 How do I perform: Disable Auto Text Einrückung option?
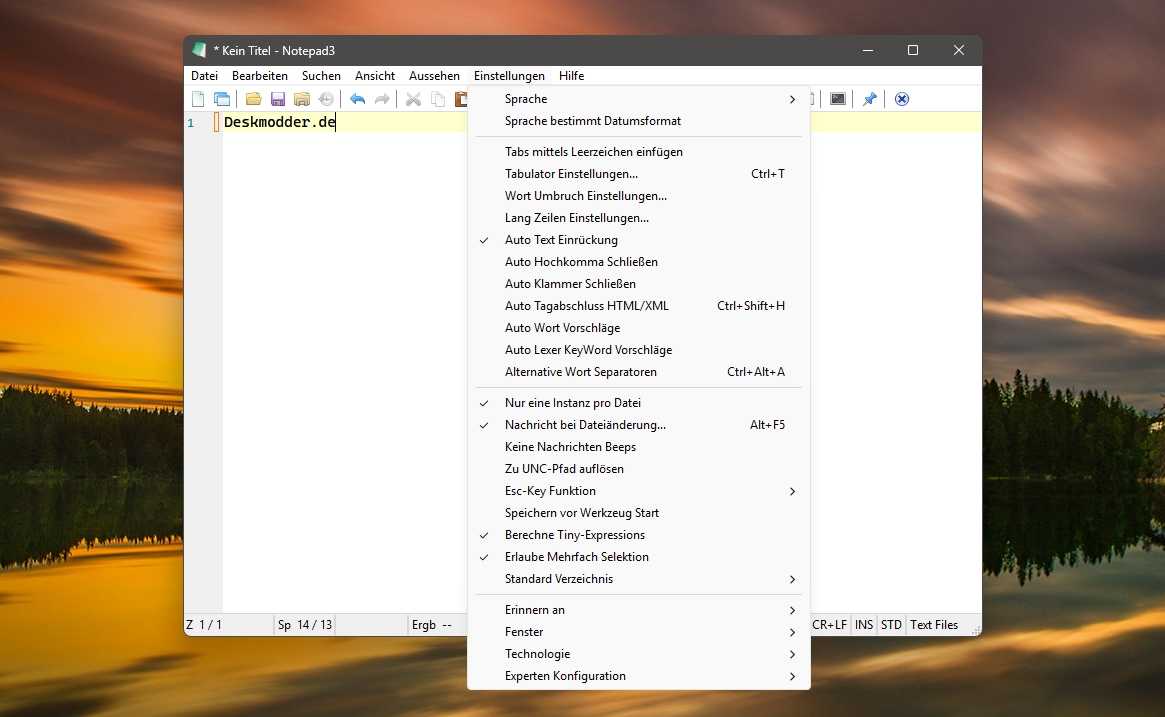(561, 240)
